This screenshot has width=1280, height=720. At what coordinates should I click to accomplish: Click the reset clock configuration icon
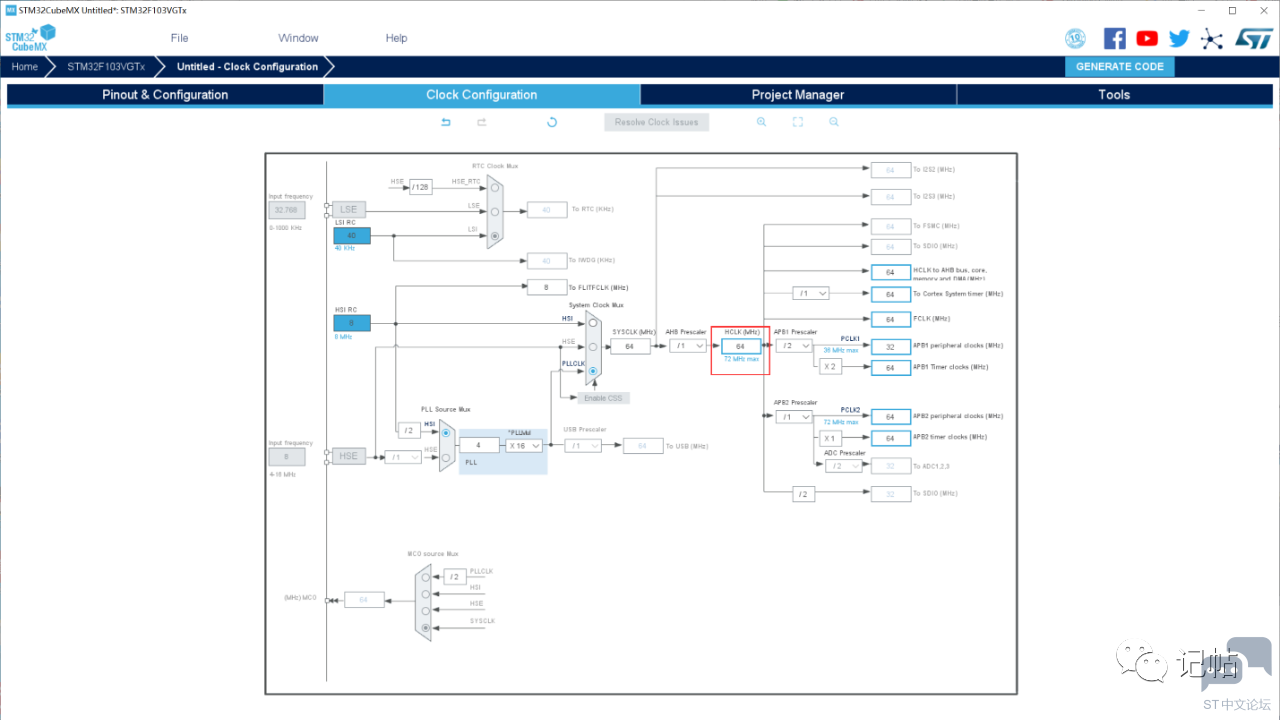tap(551, 122)
